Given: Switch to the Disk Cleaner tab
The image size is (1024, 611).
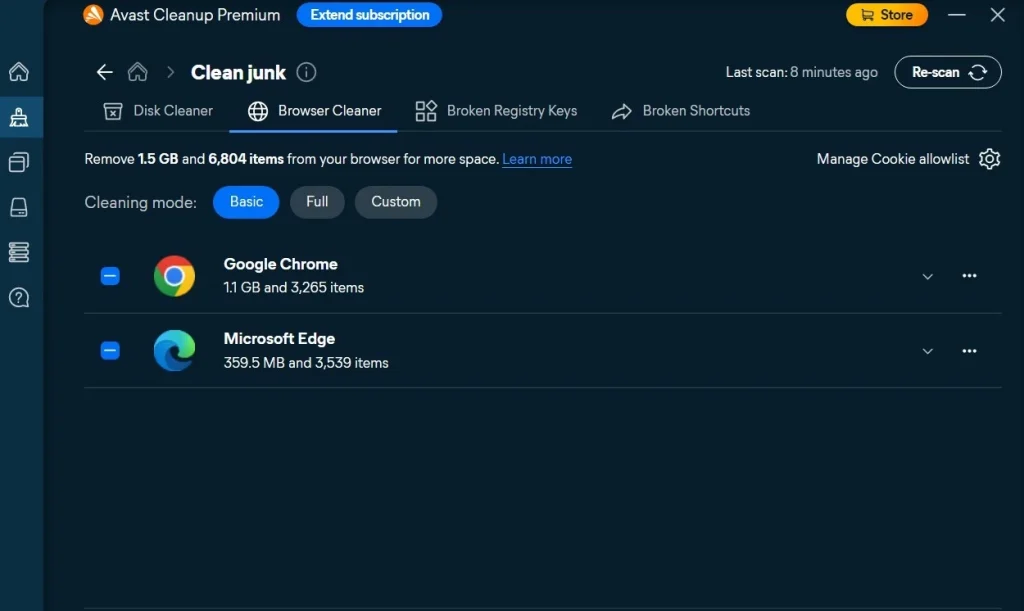Looking at the screenshot, I should coord(158,111).
